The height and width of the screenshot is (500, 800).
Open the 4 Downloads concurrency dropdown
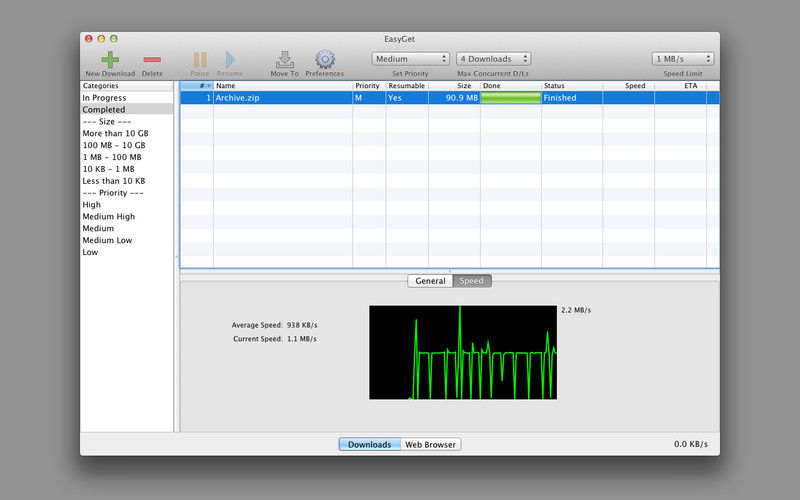tap(493, 59)
